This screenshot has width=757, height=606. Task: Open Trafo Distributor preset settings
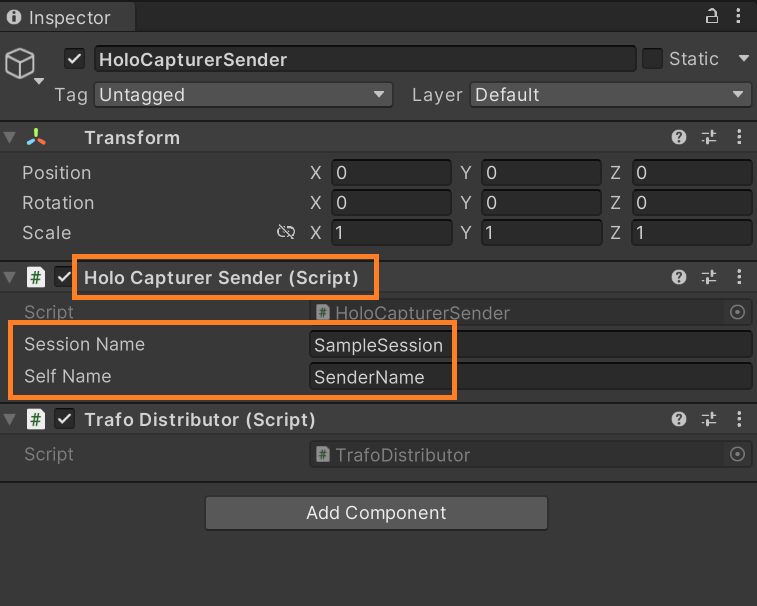[709, 420]
